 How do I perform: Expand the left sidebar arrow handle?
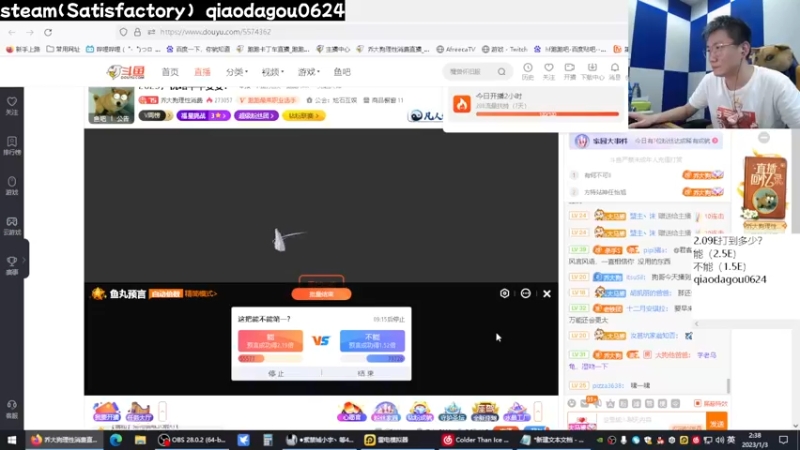pos(24,259)
